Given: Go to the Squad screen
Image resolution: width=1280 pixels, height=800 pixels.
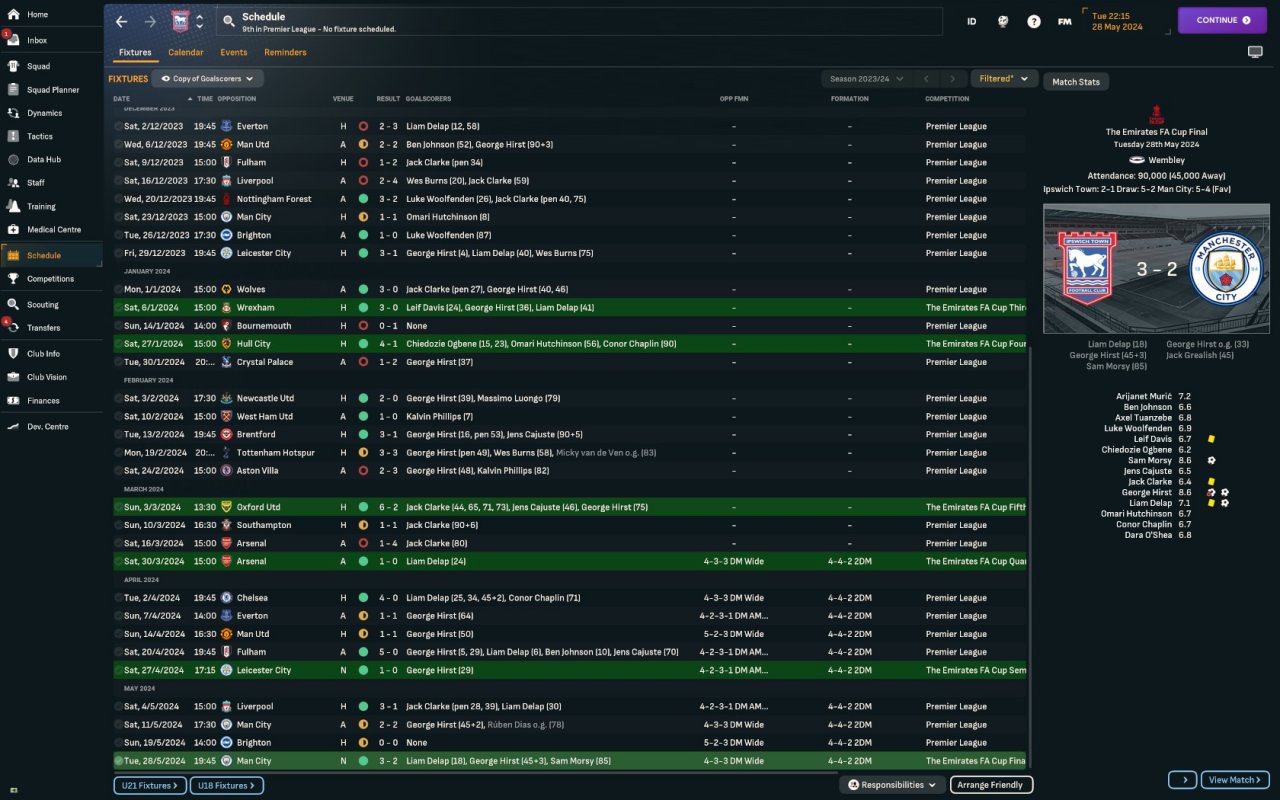Looking at the screenshot, I should pyautogui.click(x=38, y=66).
